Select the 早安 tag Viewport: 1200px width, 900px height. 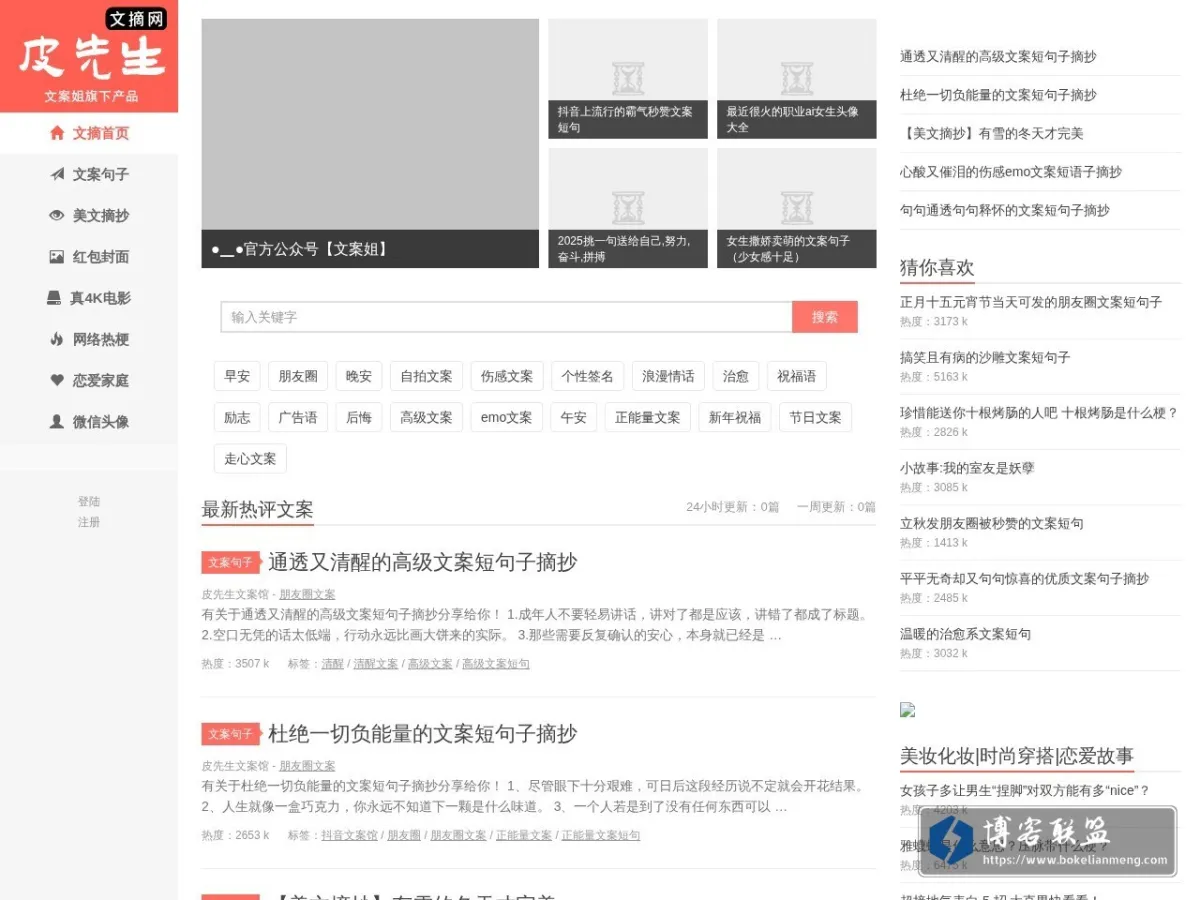tap(237, 376)
